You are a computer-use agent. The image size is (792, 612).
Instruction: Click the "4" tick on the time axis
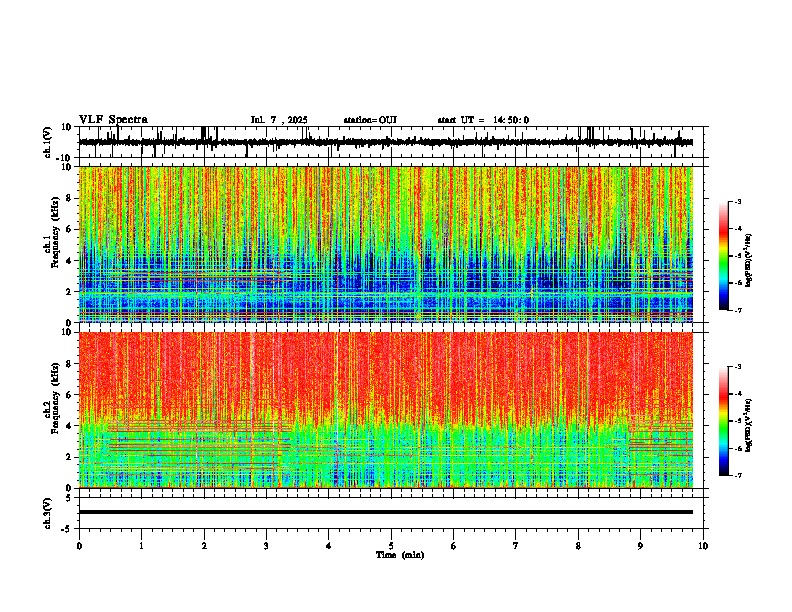(x=329, y=546)
